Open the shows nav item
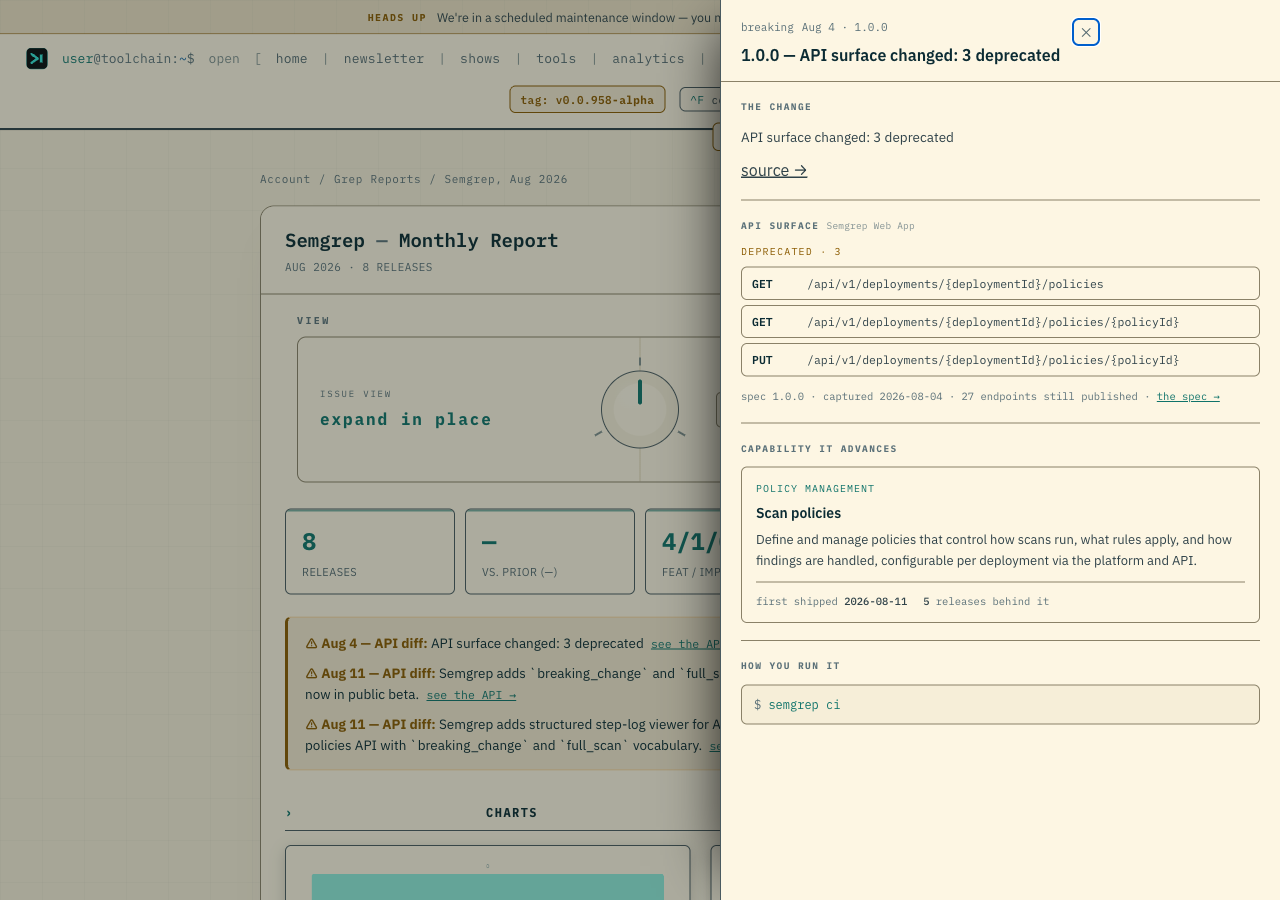 coord(480,58)
